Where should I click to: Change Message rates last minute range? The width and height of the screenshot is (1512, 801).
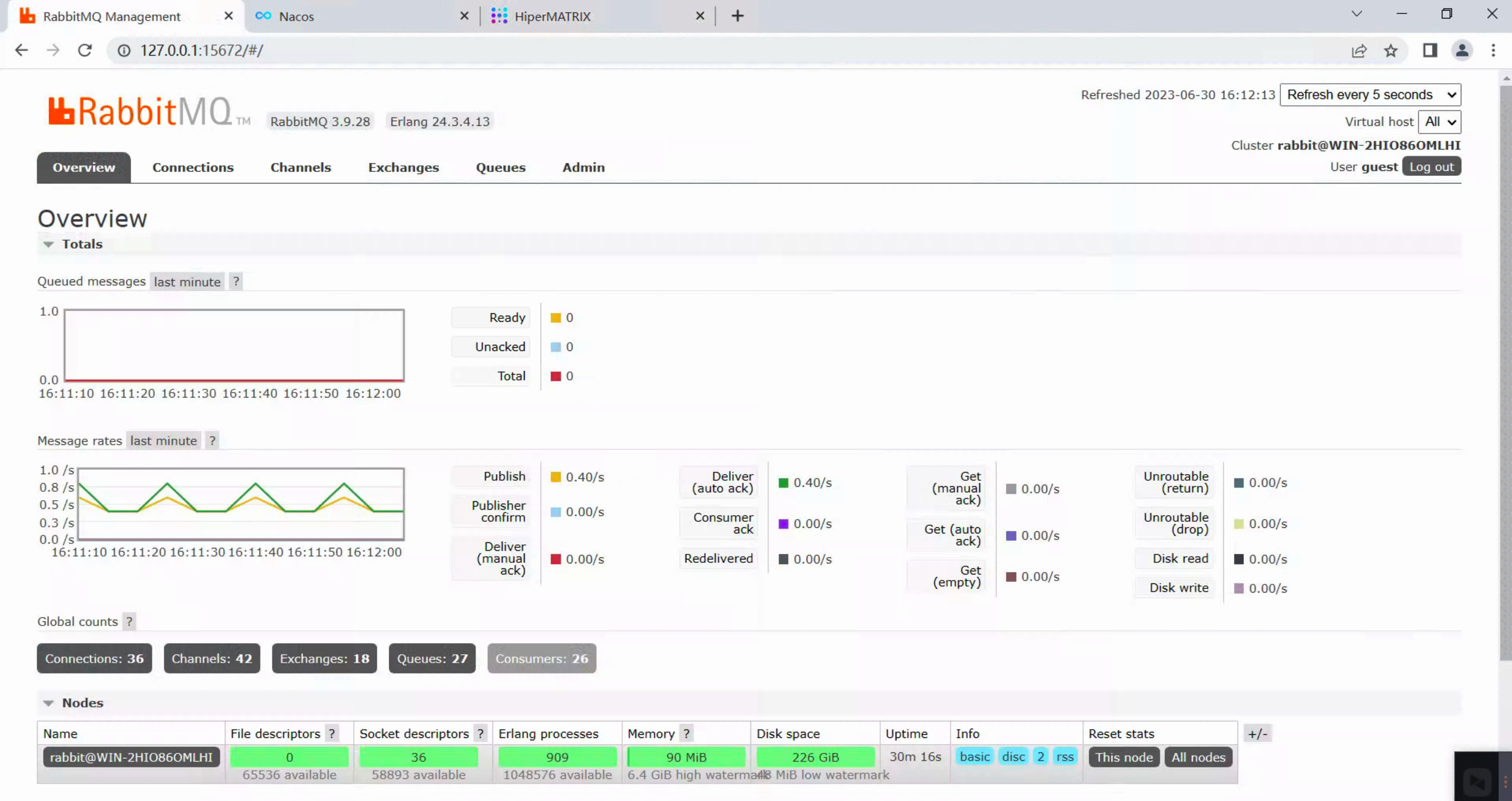pyautogui.click(x=164, y=441)
